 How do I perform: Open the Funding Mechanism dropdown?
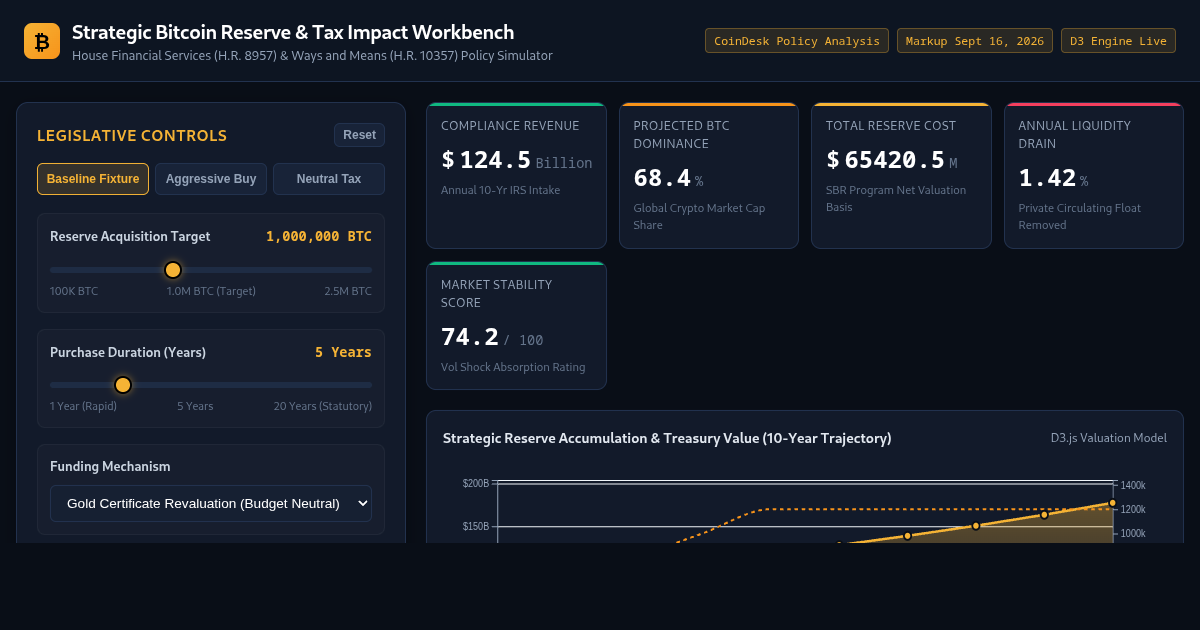211,503
